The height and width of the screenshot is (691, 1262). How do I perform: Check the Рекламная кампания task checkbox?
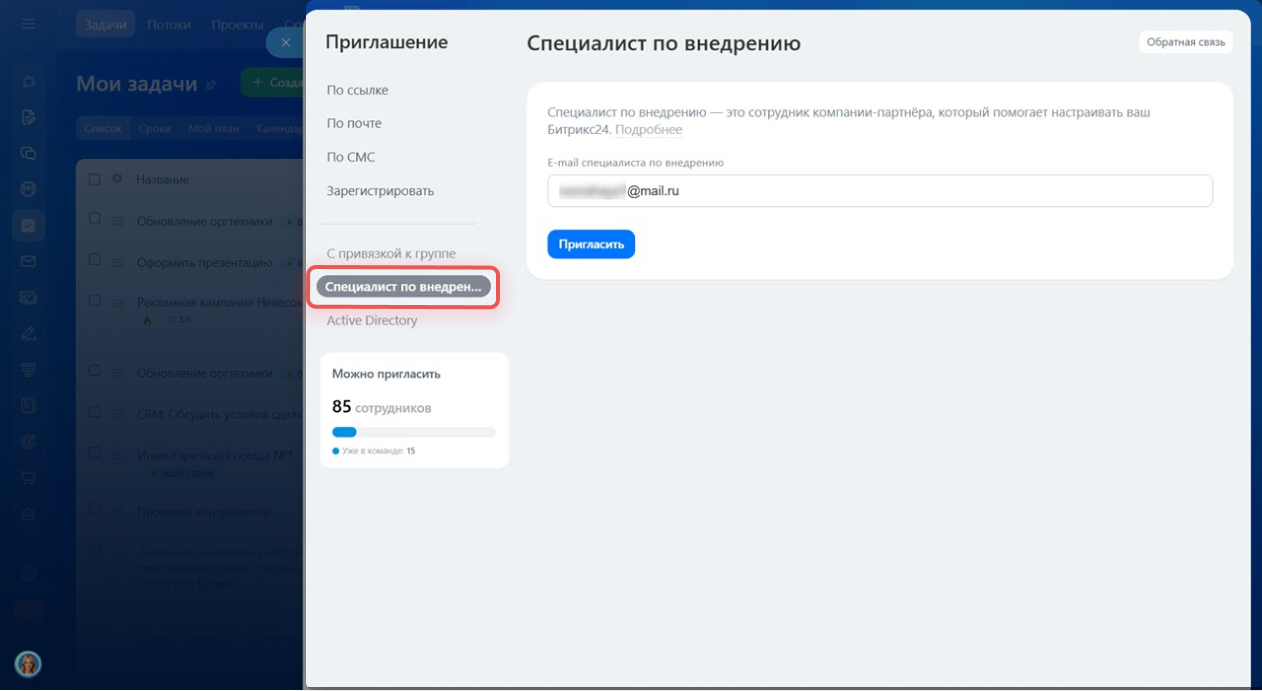95,301
